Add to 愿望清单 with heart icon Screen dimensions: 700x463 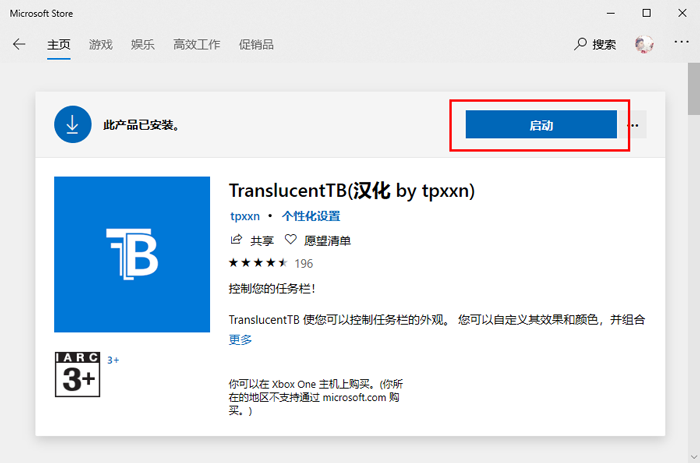tap(291, 240)
